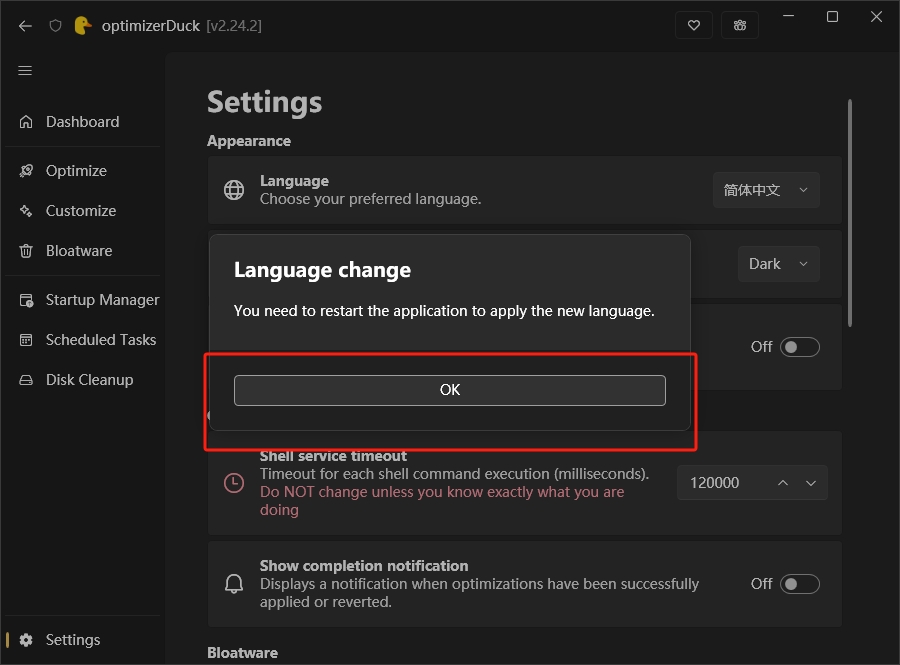Viewport: 900px width, 665px height.
Task: Click the Bloatware trash icon
Action: (x=26, y=251)
